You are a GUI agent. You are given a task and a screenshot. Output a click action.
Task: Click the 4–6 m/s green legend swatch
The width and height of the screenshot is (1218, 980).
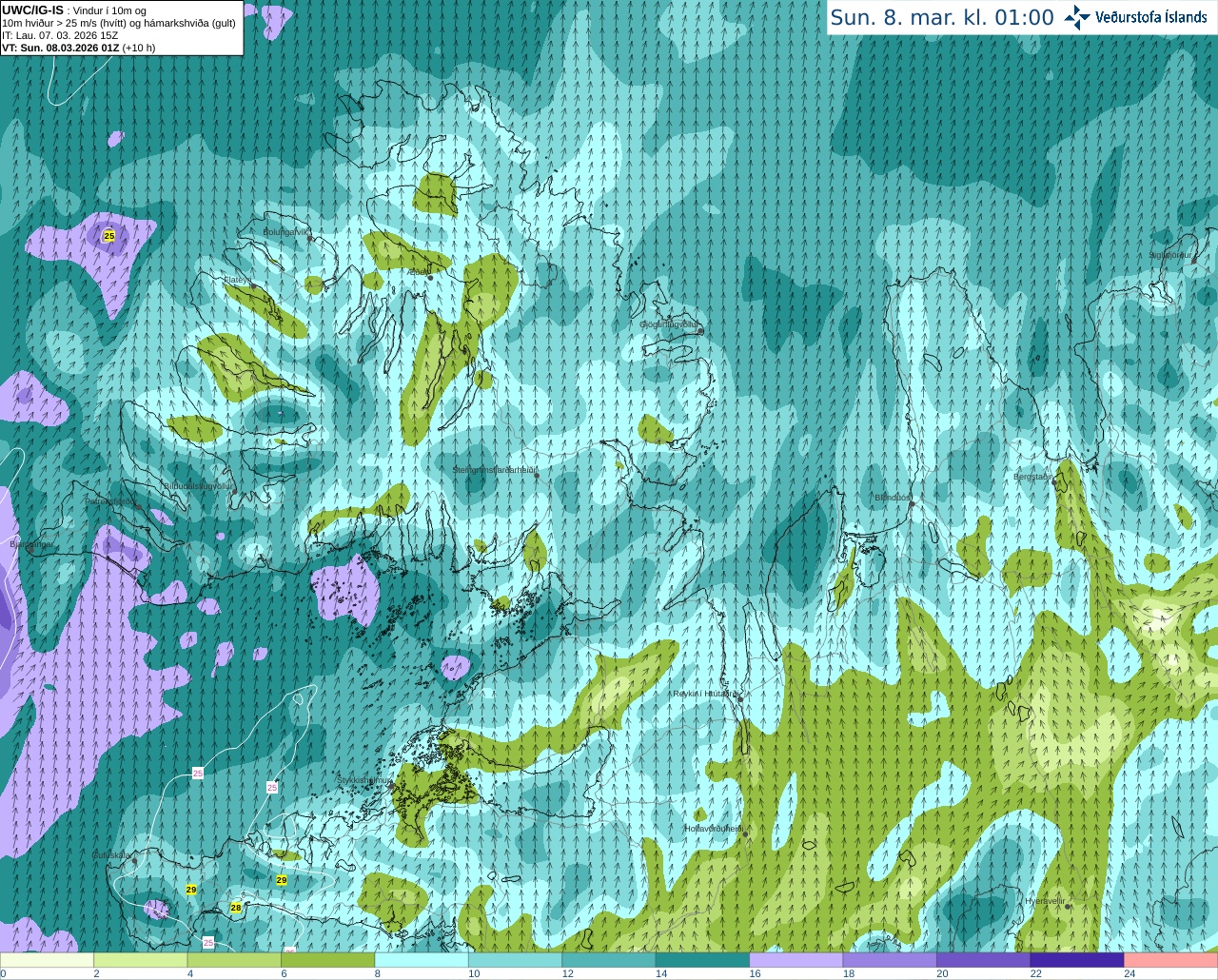[234, 960]
